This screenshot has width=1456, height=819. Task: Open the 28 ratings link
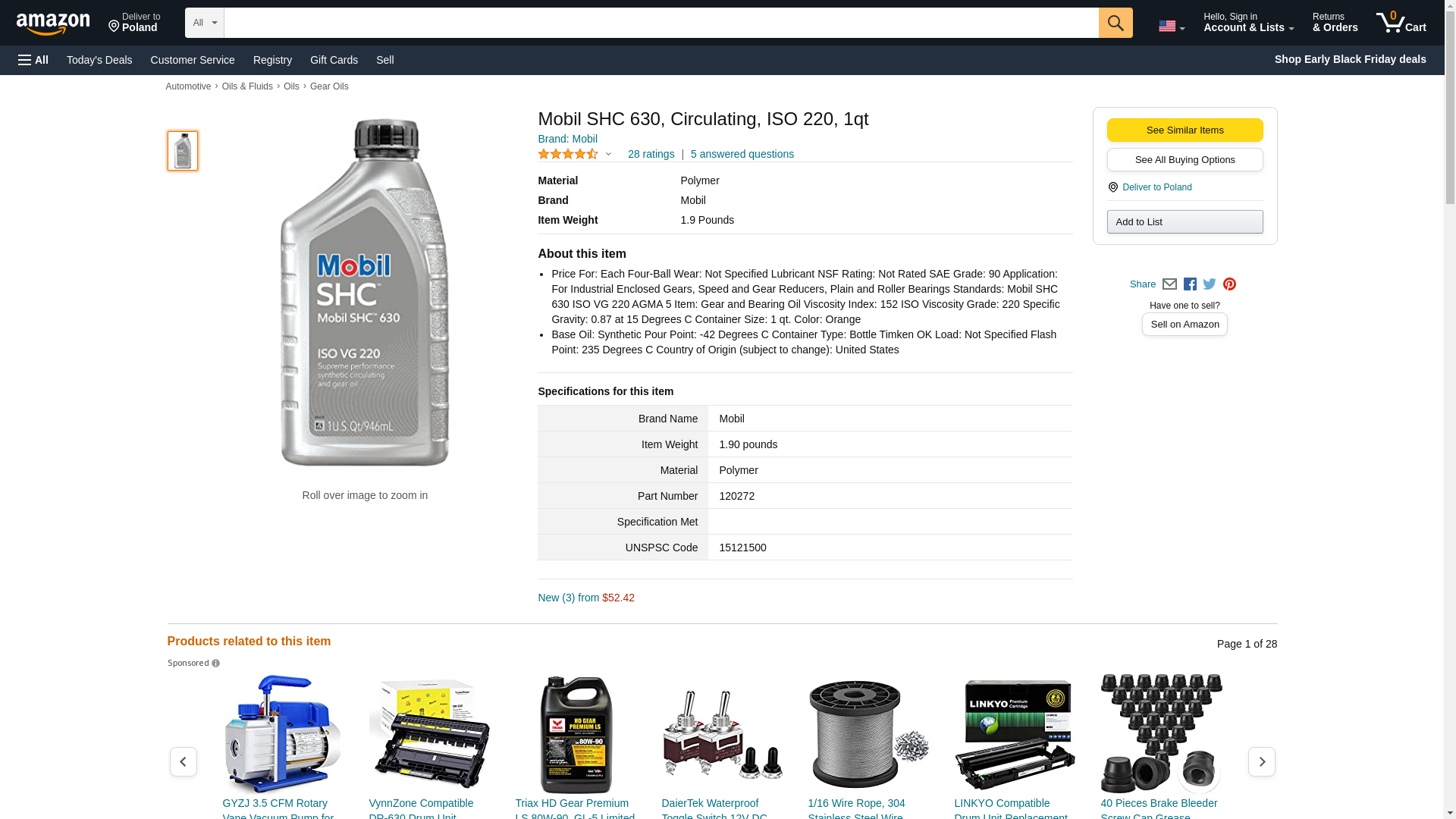click(651, 155)
